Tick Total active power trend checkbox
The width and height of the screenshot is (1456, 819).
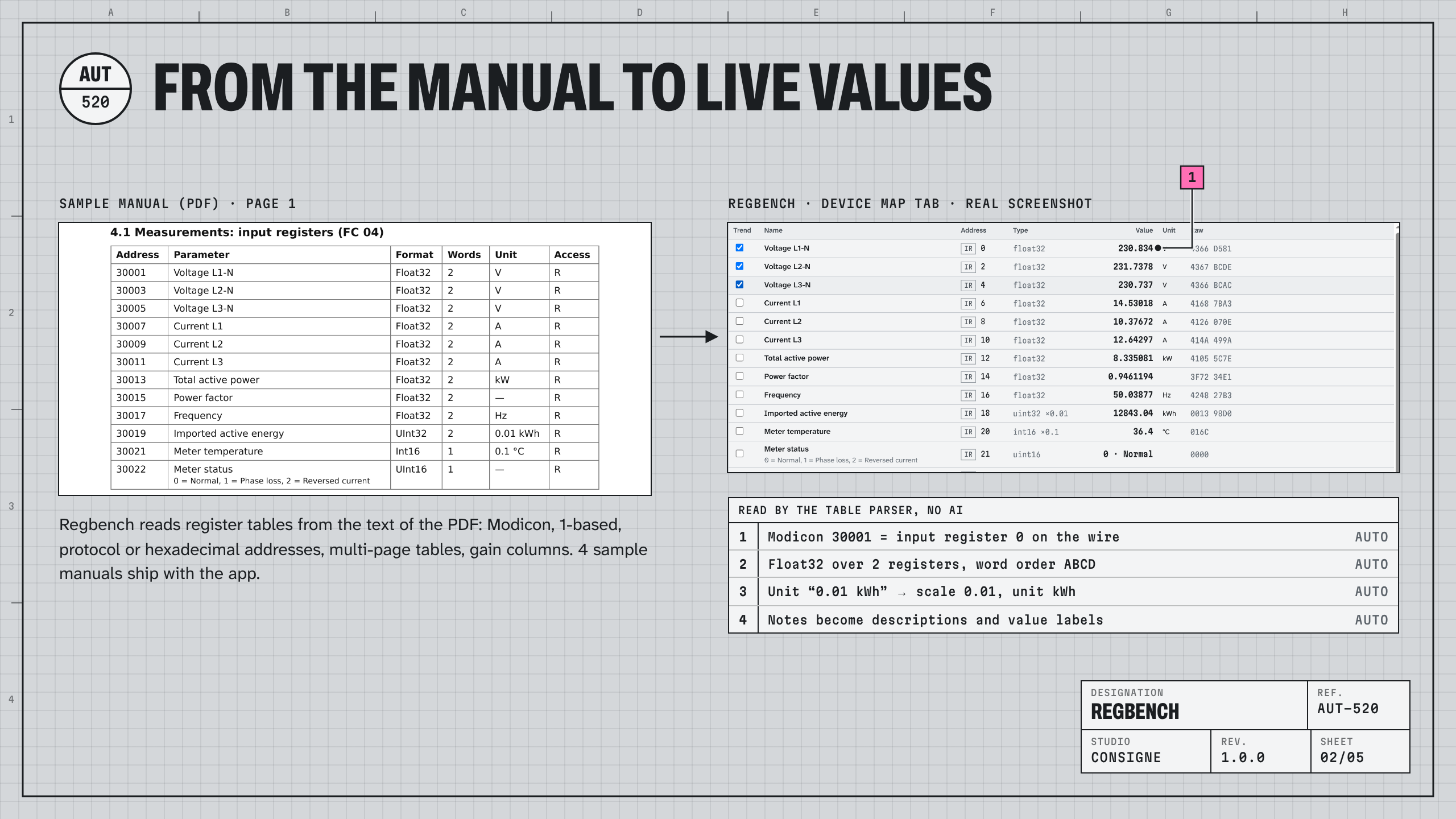coord(739,358)
